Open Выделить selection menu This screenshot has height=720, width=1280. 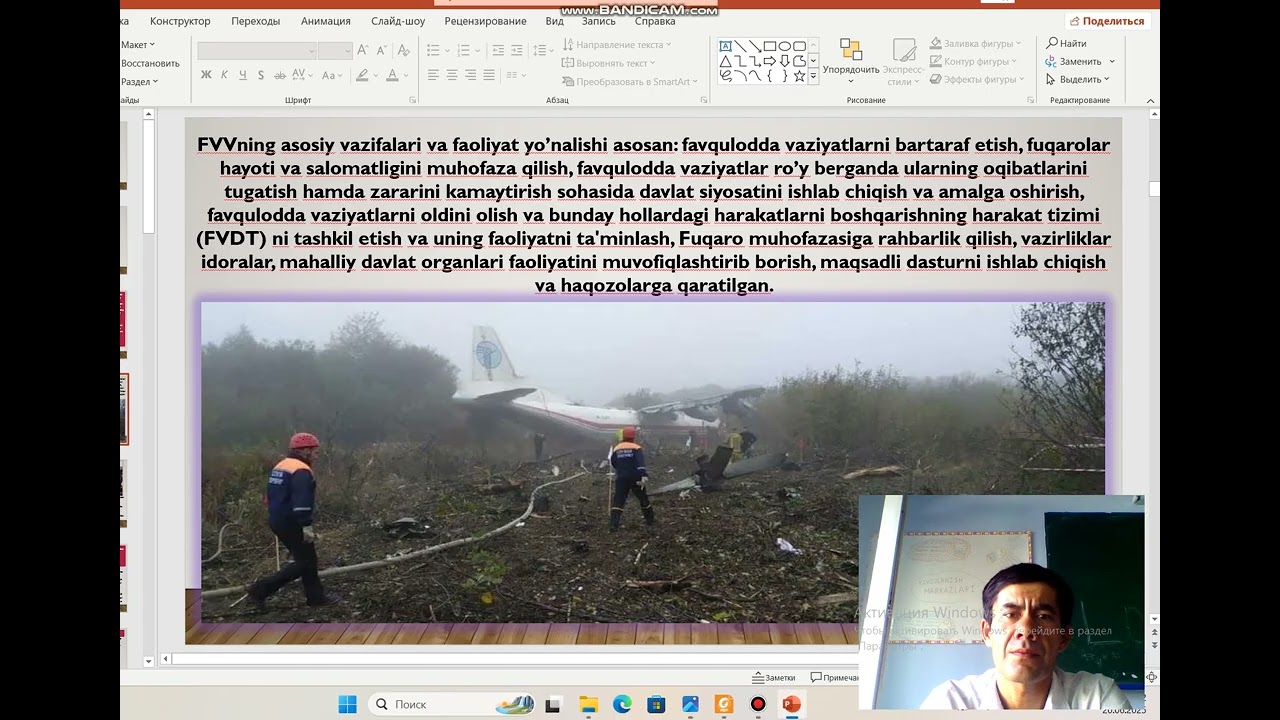point(1078,80)
